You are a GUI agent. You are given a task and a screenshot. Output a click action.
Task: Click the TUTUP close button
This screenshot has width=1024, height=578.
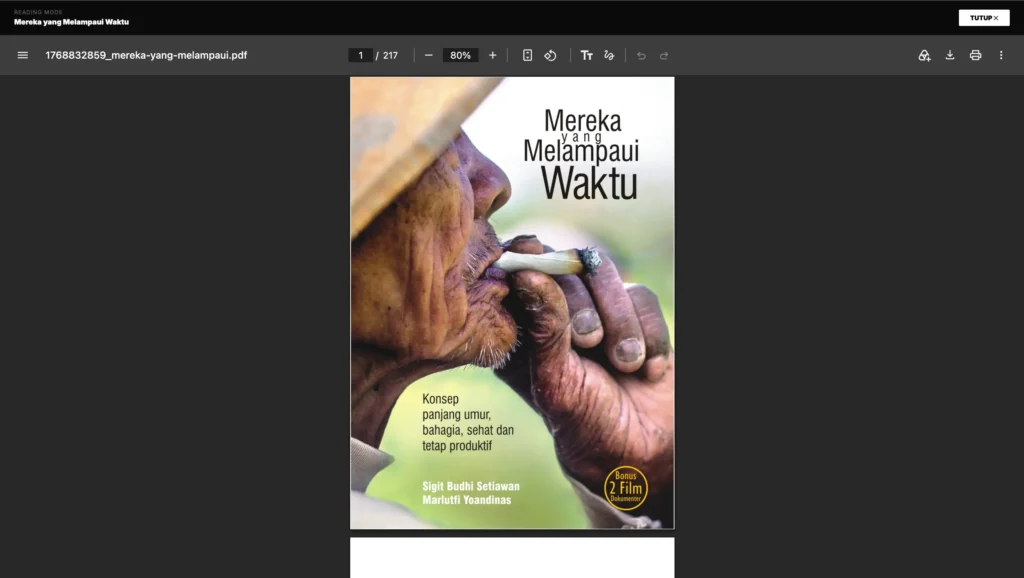(984, 18)
